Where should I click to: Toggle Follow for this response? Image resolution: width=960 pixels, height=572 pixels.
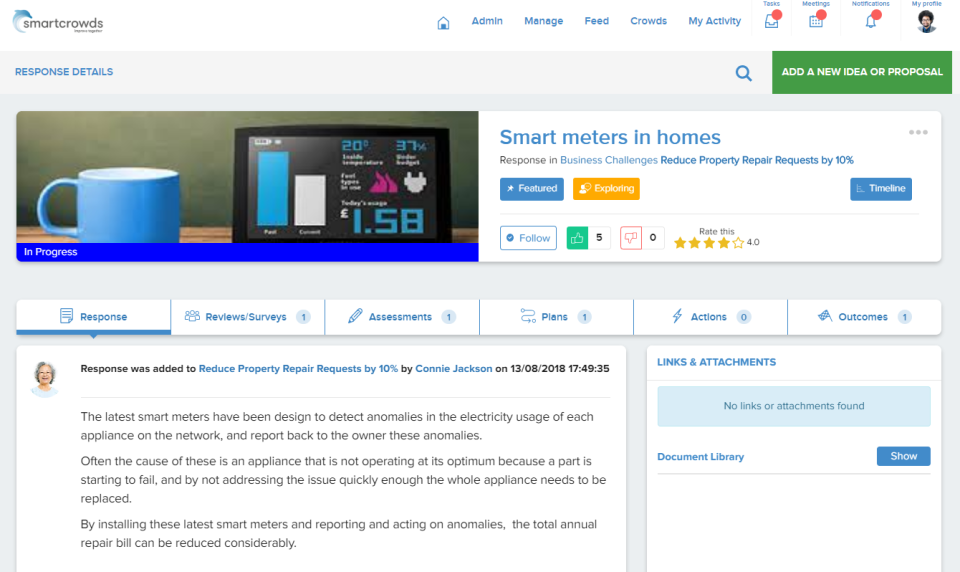528,238
